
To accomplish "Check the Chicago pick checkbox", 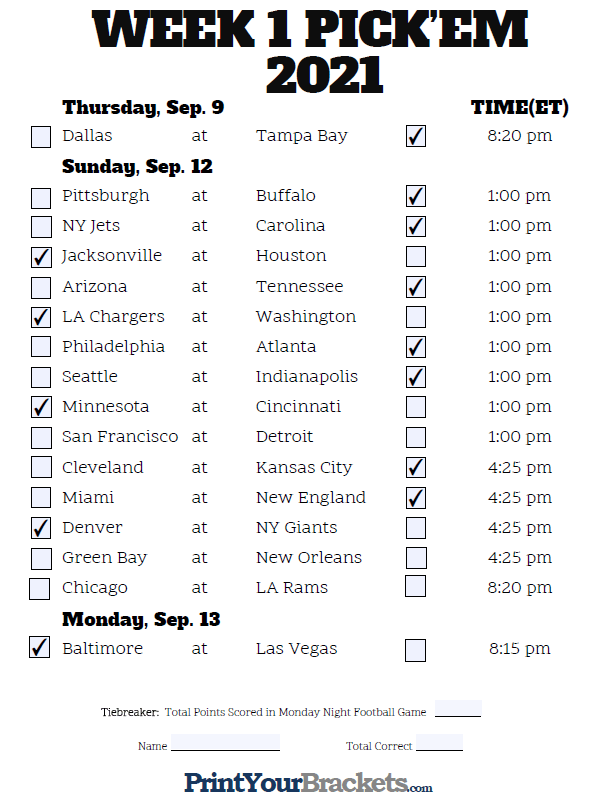I will click(40, 589).
